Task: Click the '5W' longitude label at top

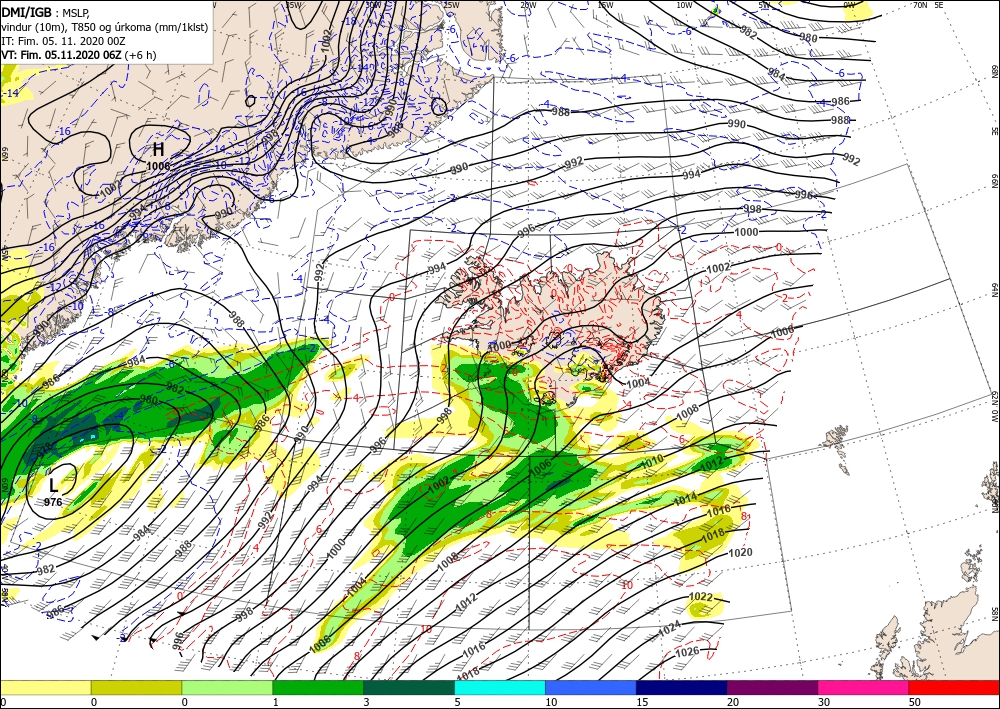Action: click(765, 5)
